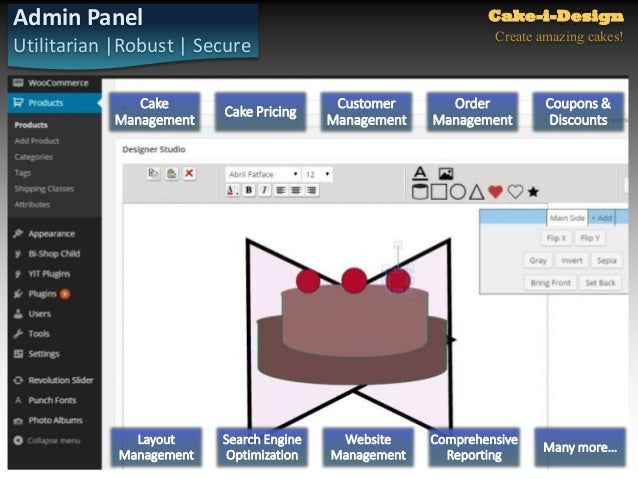Open Tags in the sidebar
Image resolution: width=638 pixels, height=479 pixels.
click(23, 173)
